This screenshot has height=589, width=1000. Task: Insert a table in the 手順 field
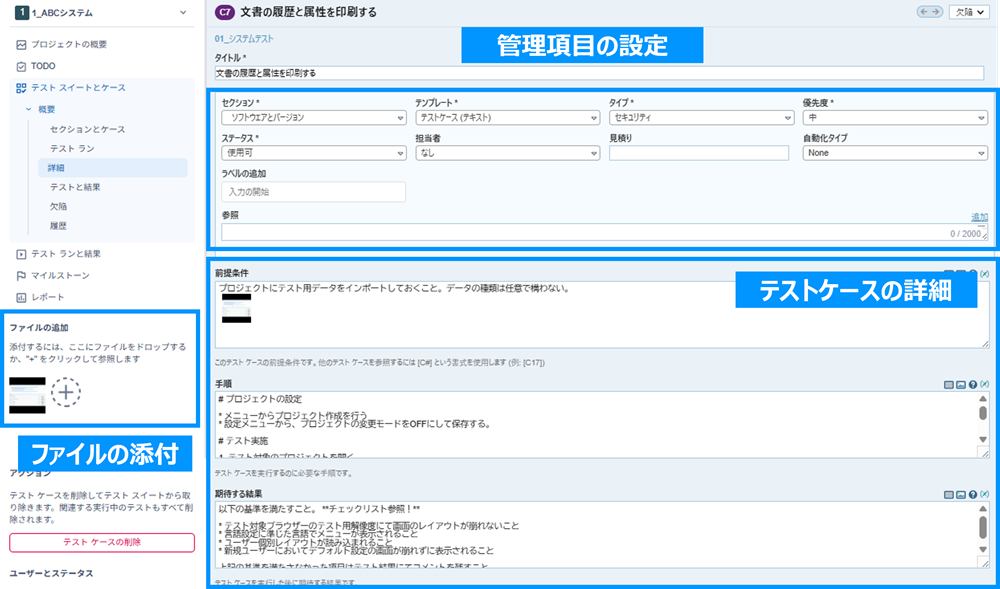pos(949,384)
